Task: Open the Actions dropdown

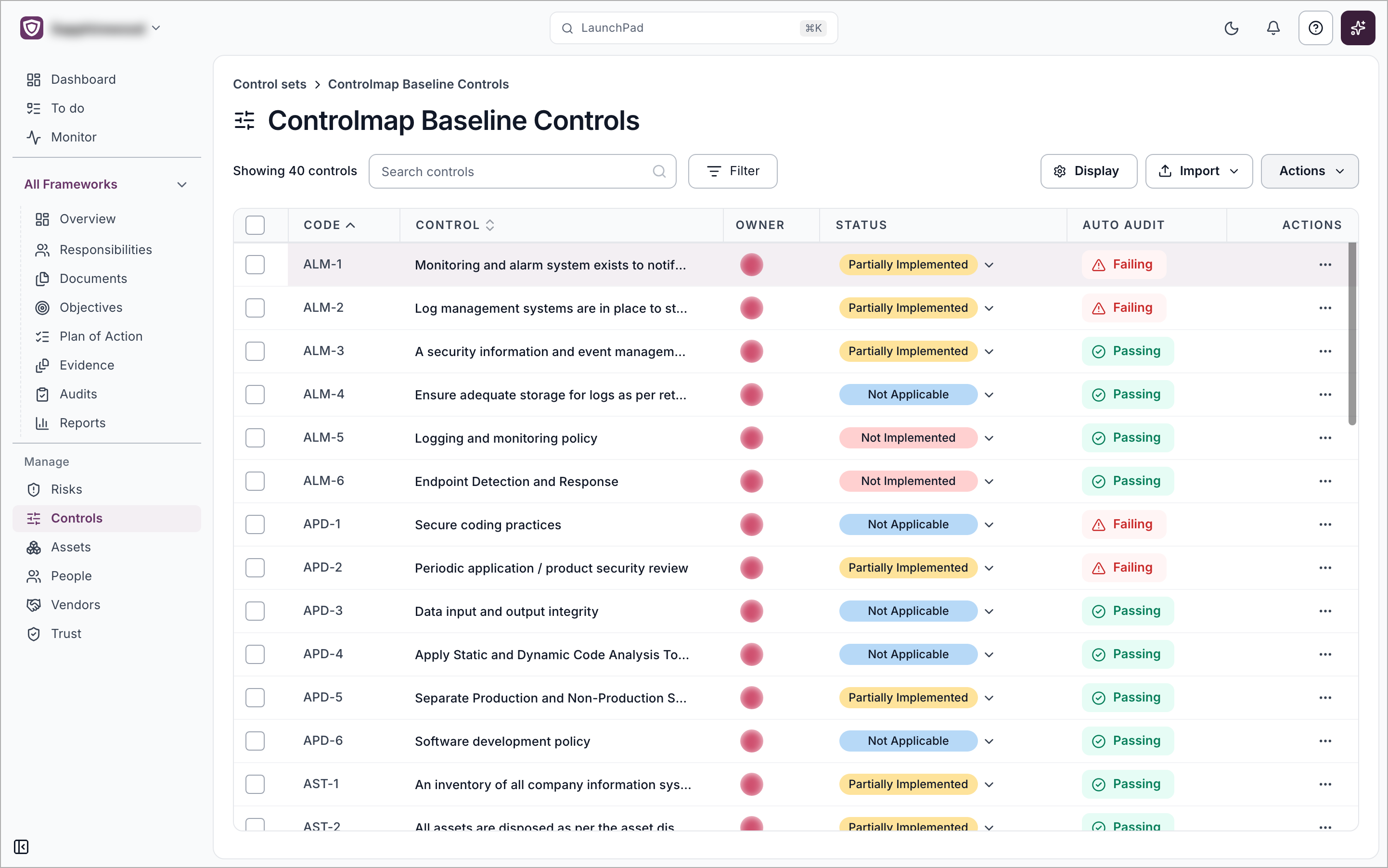Action: (1310, 171)
